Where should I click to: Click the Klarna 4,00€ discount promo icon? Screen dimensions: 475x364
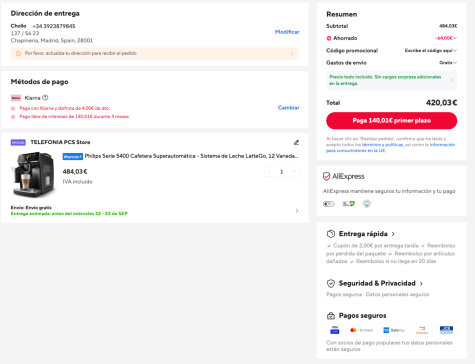(x=13, y=108)
